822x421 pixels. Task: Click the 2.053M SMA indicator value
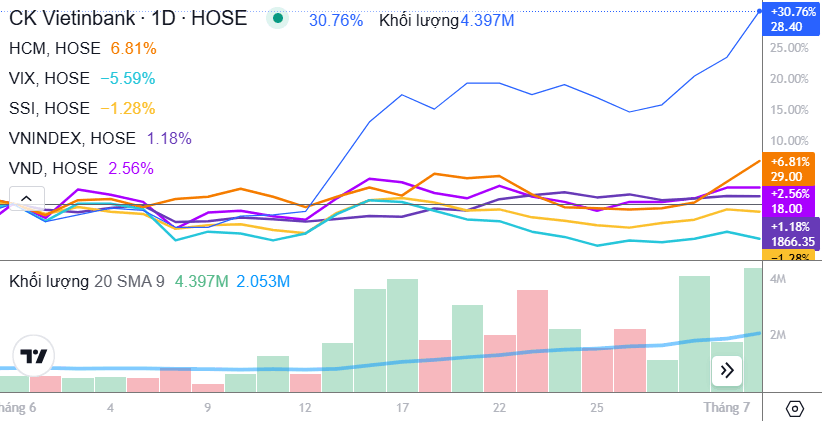tap(263, 282)
